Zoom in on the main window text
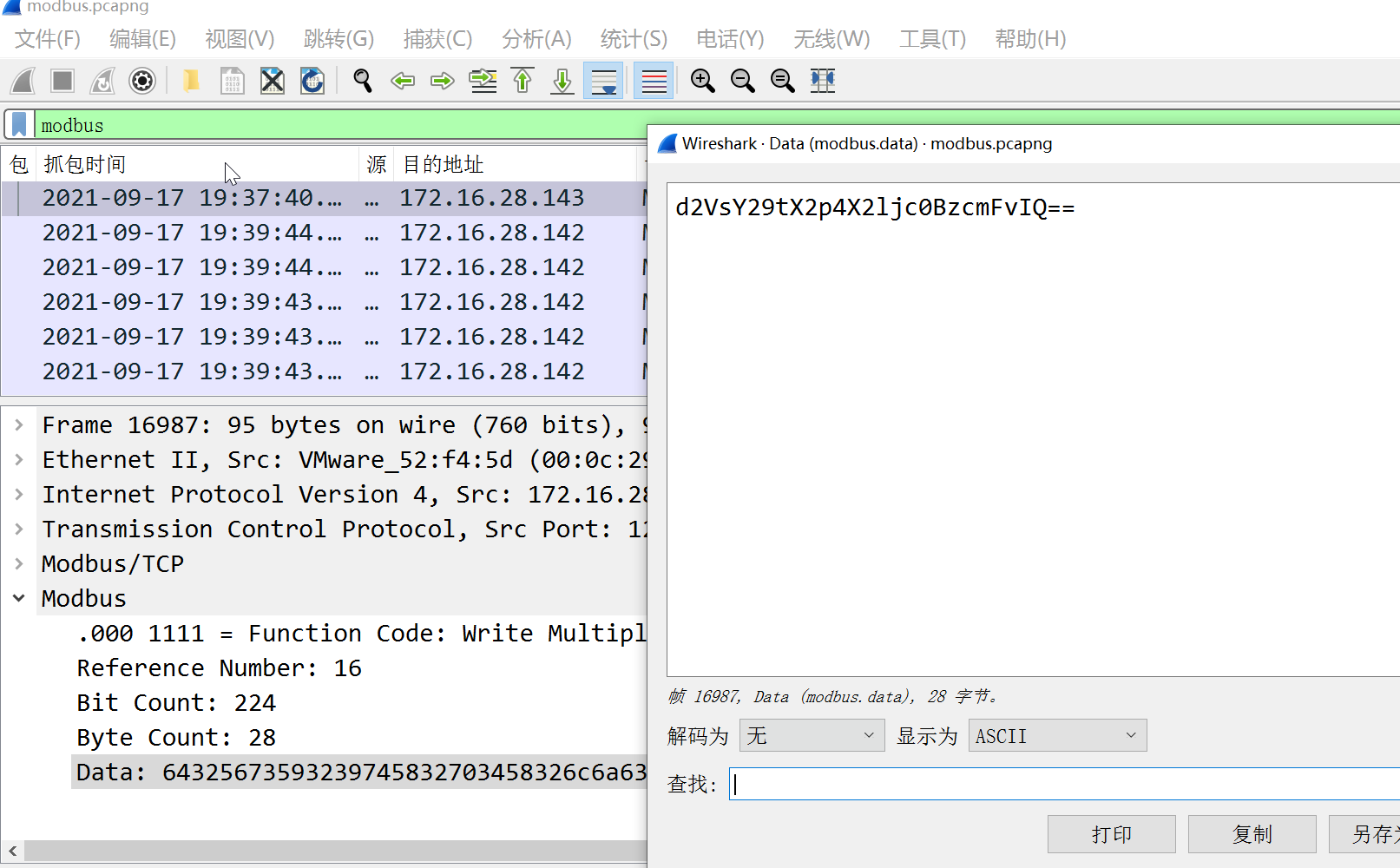 coord(702,81)
